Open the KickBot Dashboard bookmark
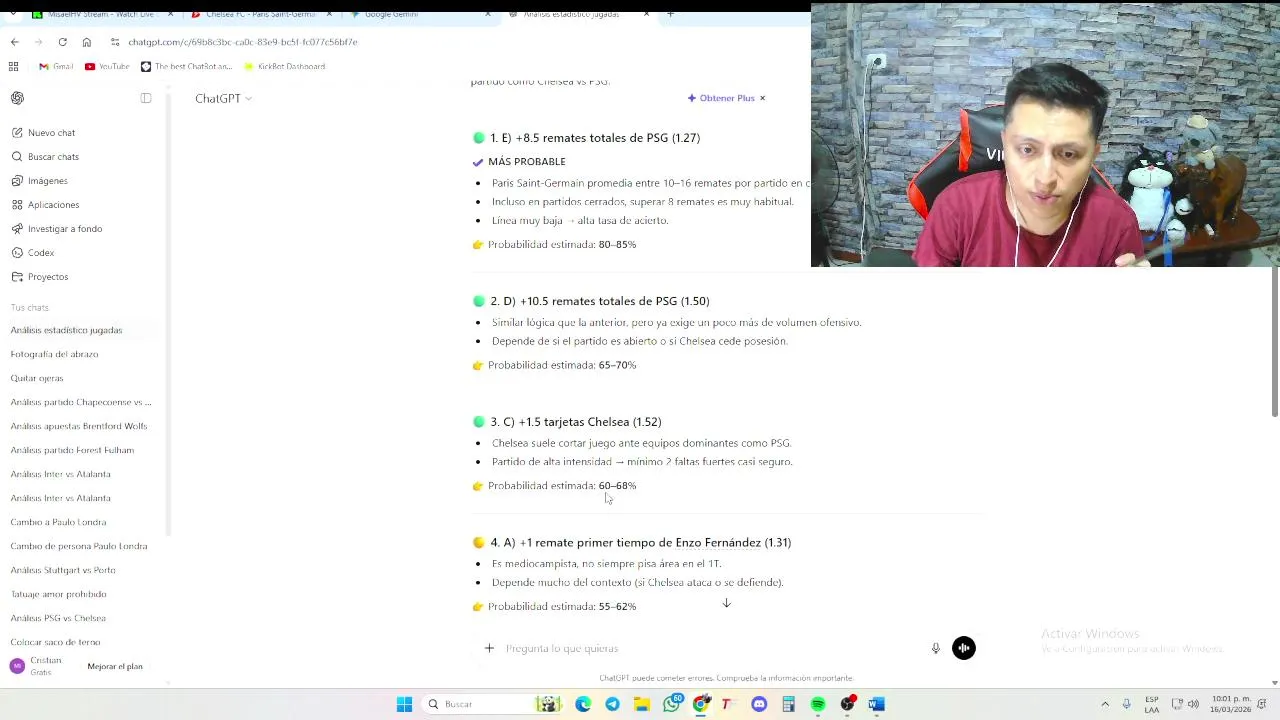 click(x=284, y=66)
